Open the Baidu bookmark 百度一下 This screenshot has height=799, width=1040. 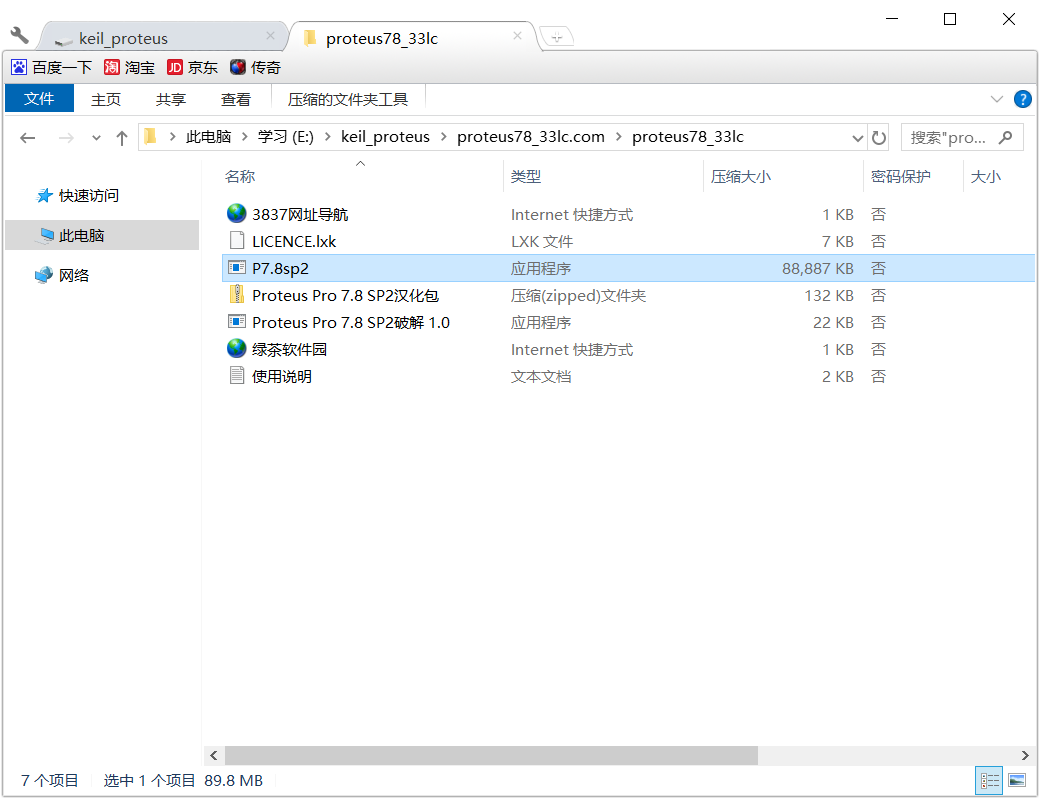pos(51,68)
